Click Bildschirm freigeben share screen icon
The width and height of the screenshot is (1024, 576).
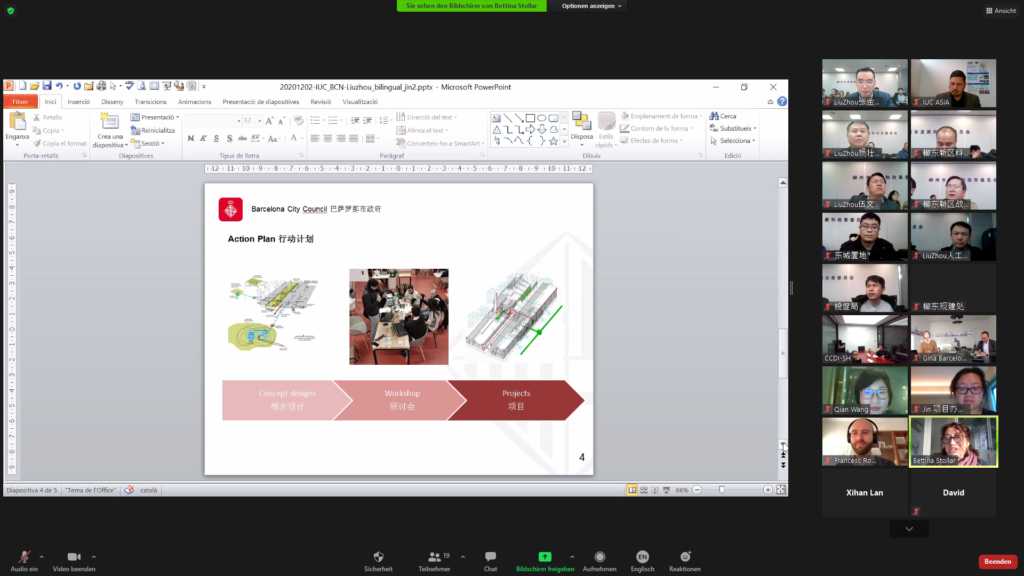tap(544, 557)
